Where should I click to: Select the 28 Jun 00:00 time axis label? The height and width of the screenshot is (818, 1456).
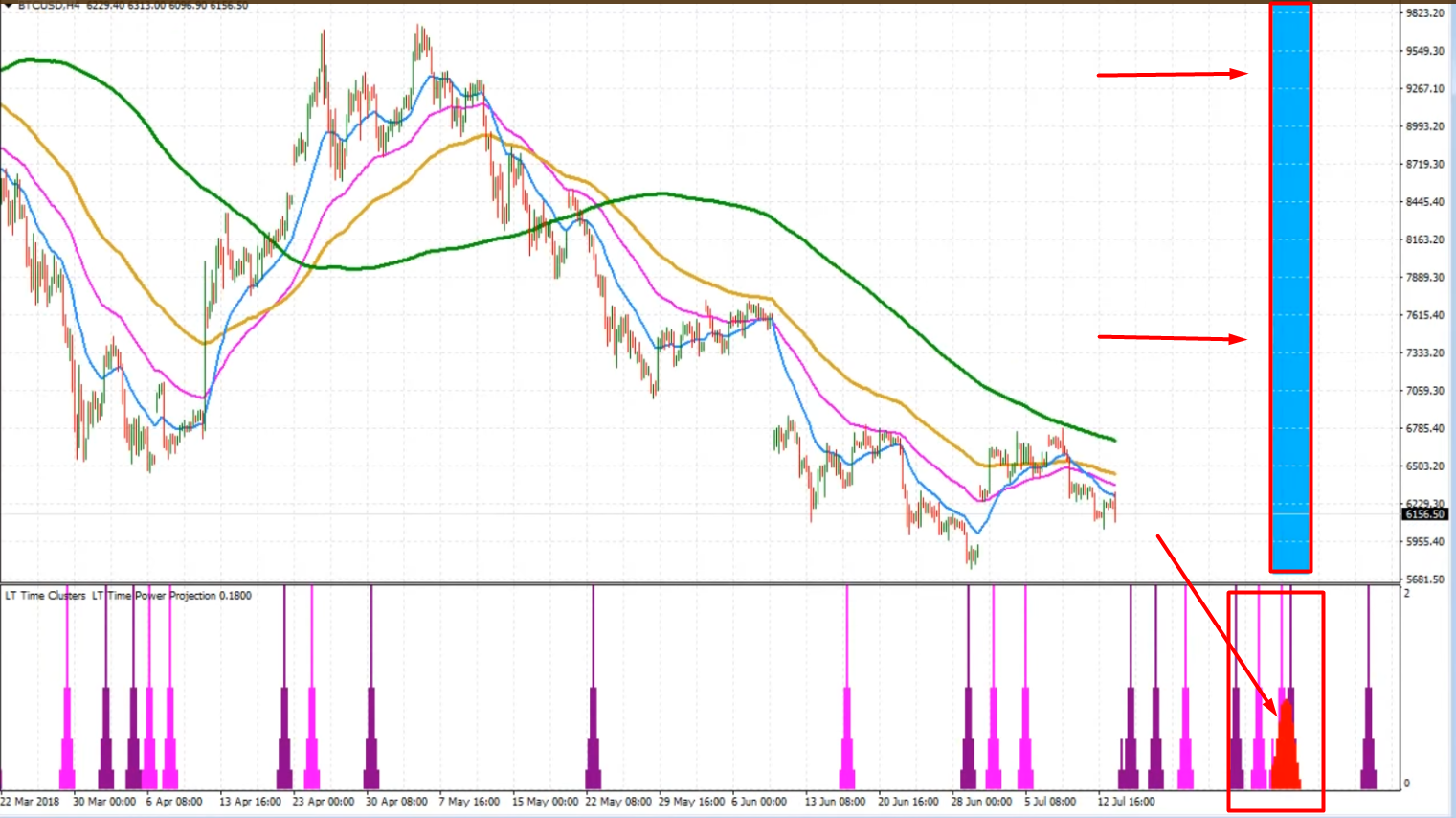tap(981, 802)
